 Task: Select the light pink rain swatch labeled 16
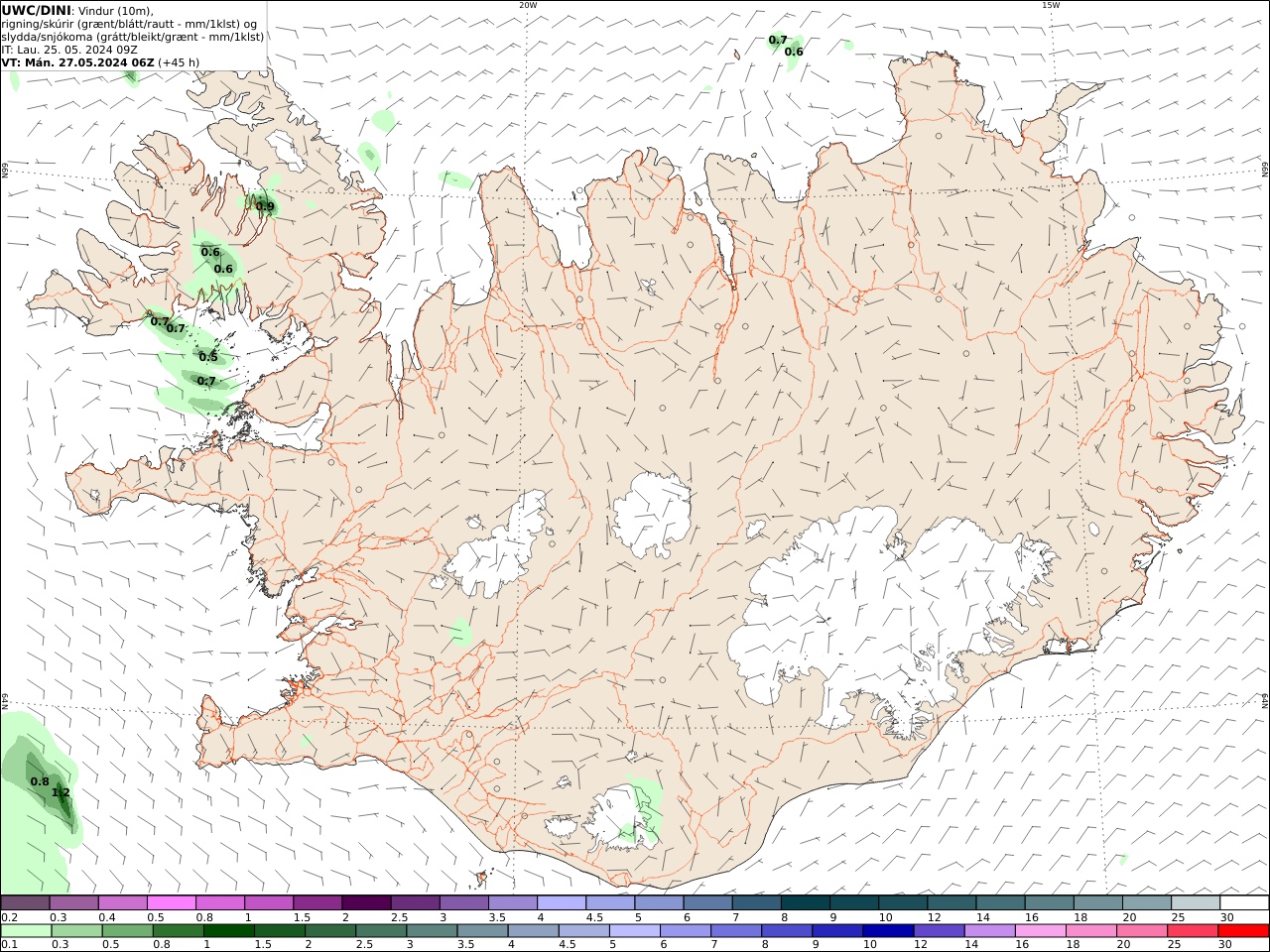[1040, 930]
